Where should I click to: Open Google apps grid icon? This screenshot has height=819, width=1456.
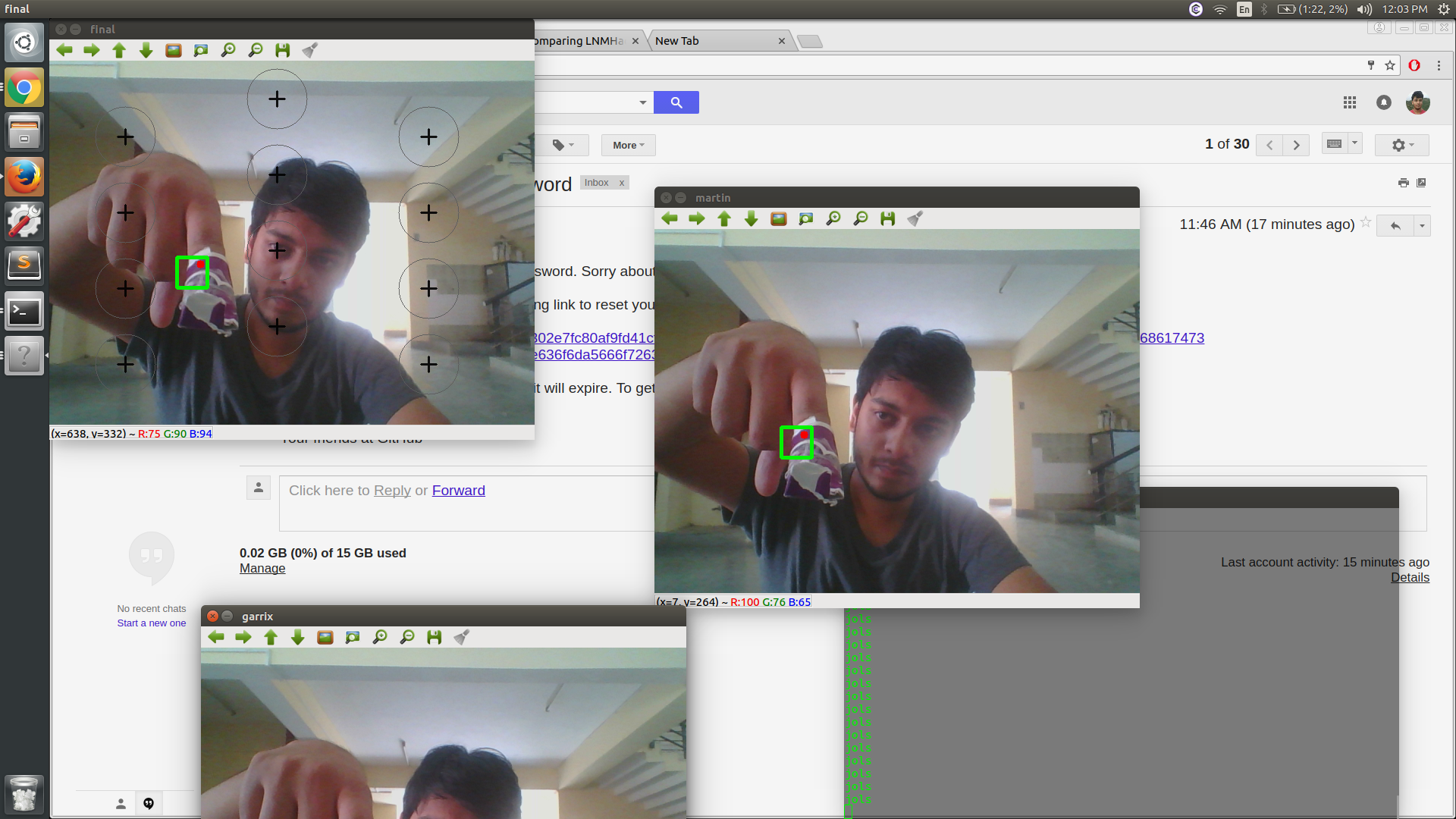(x=1350, y=102)
